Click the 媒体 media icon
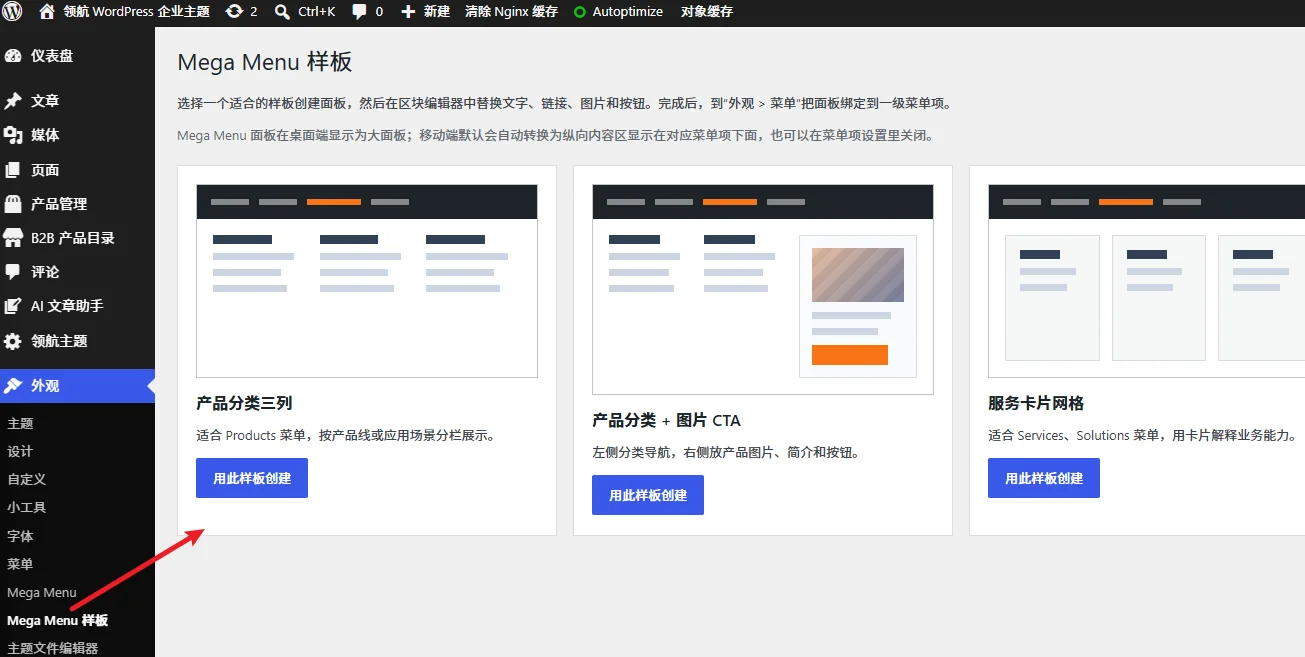The height and width of the screenshot is (657, 1305). point(13,135)
